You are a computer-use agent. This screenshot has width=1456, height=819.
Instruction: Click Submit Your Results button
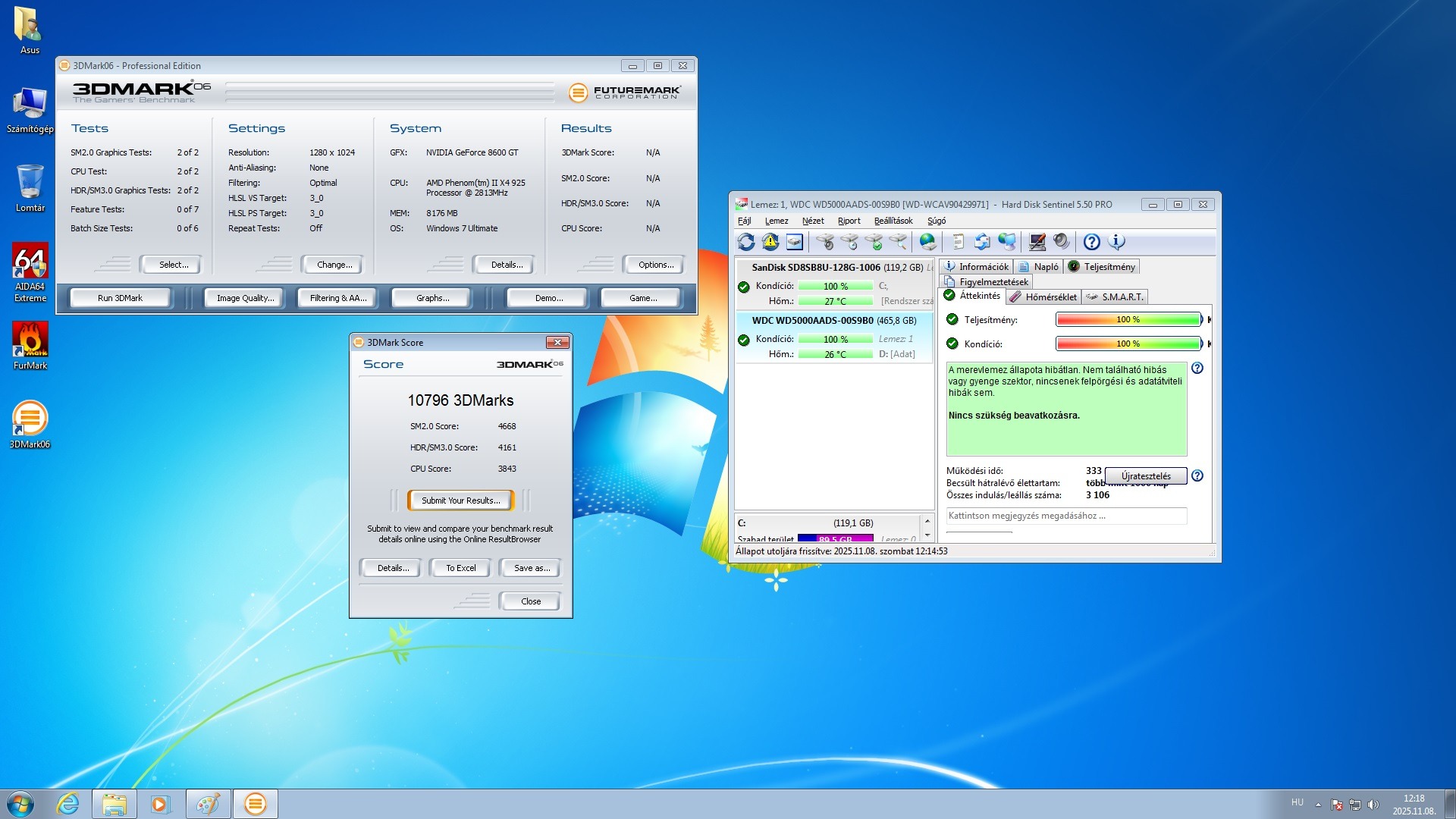[460, 500]
